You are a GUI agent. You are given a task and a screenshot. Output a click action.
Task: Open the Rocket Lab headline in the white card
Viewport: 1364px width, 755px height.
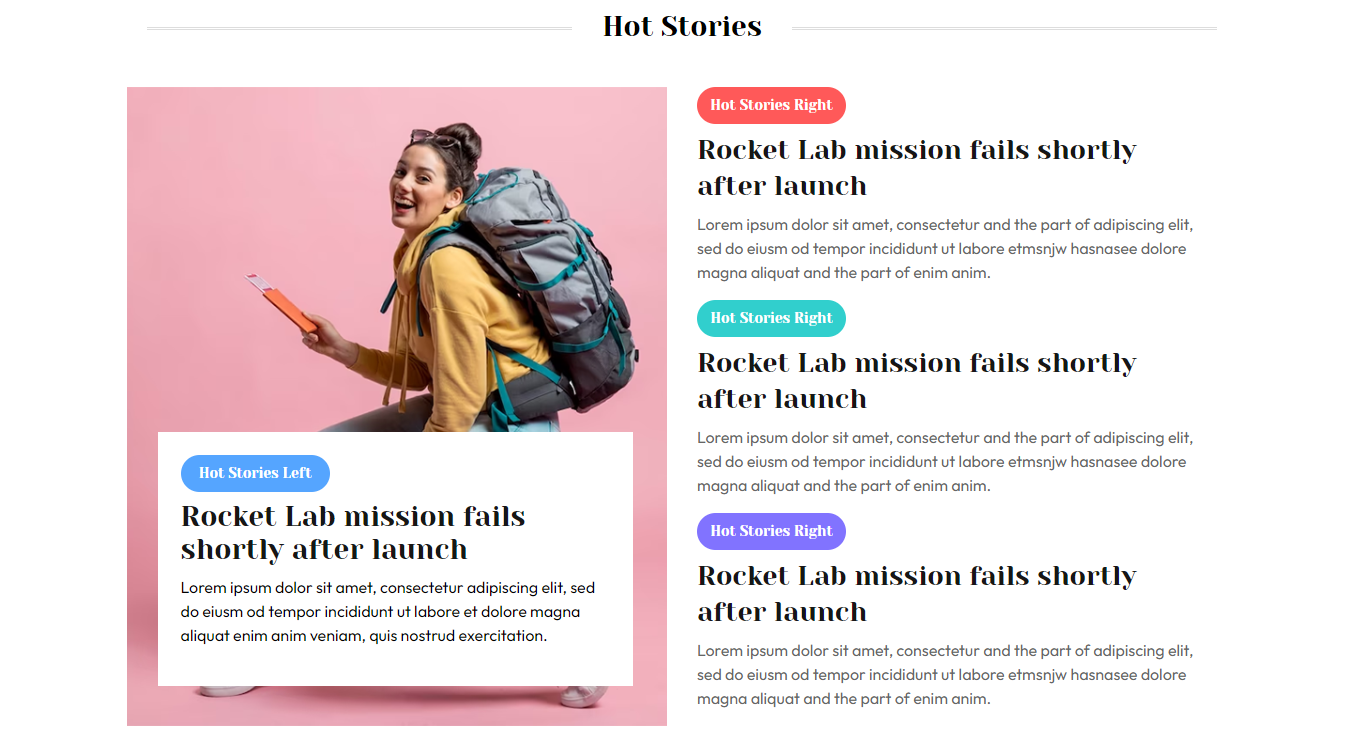click(353, 533)
